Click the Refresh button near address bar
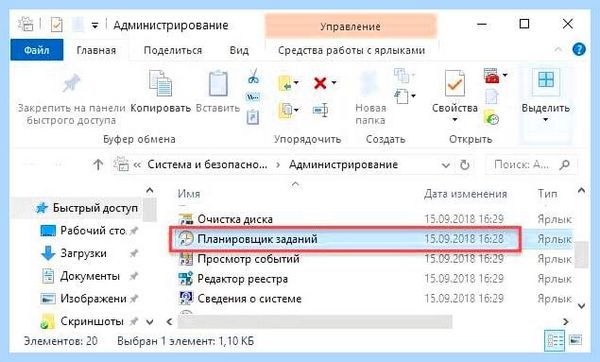This screenshot has width=600, height=362. (x=465, y=165)
